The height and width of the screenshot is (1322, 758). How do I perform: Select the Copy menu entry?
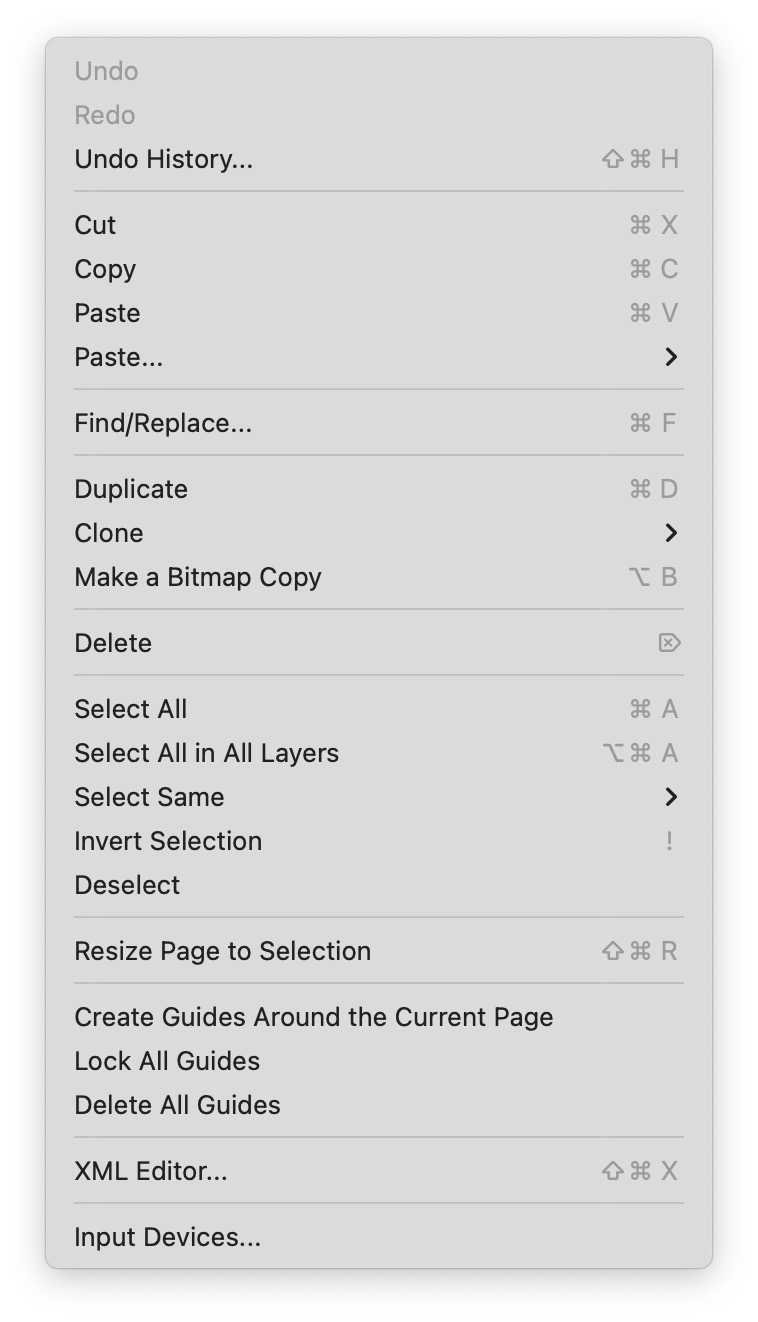point(379,269)
